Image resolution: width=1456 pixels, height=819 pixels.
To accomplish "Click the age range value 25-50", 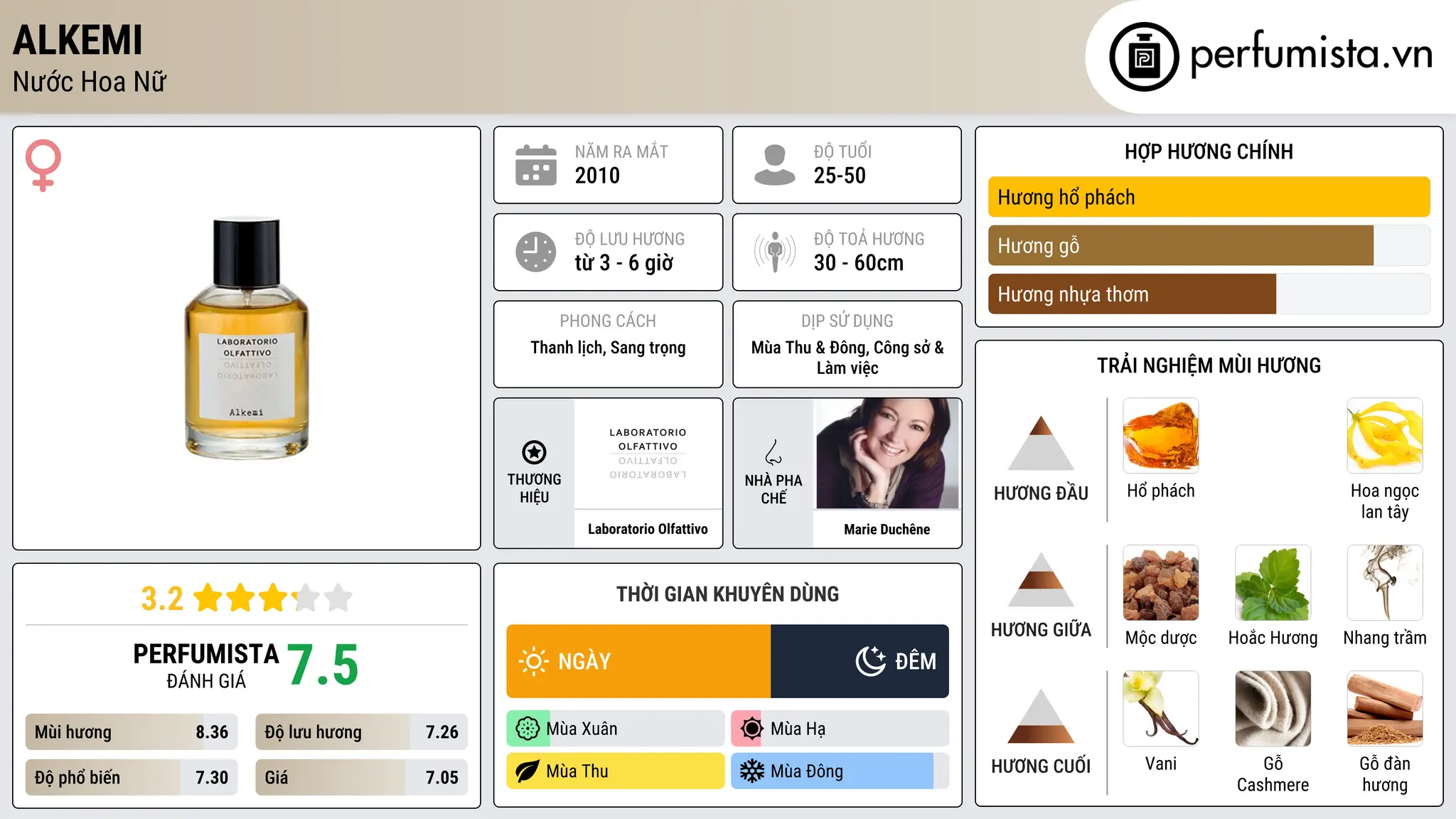I will pyautogui.click(x=840, y=176).
